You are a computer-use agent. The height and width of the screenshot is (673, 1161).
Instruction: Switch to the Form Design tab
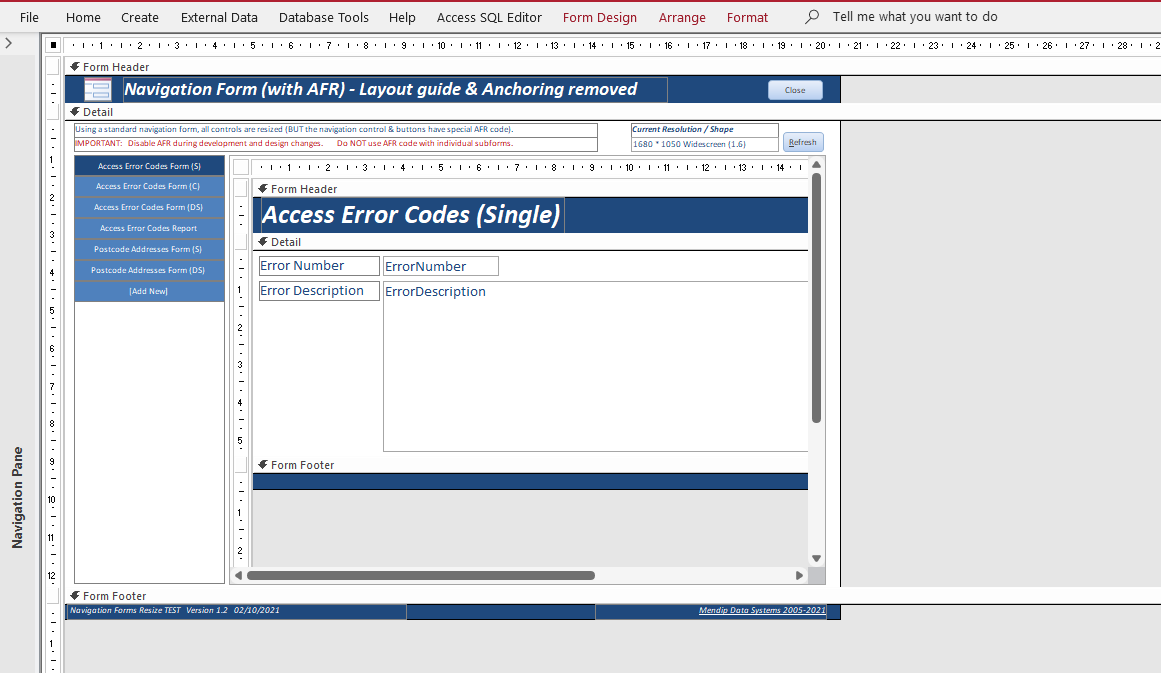pyautogui.click(x=600, y=17)
